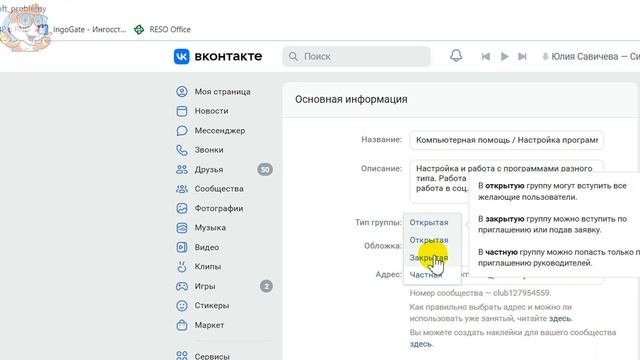Click Номер сообщества club127954559 text

(x=480, y=293)
